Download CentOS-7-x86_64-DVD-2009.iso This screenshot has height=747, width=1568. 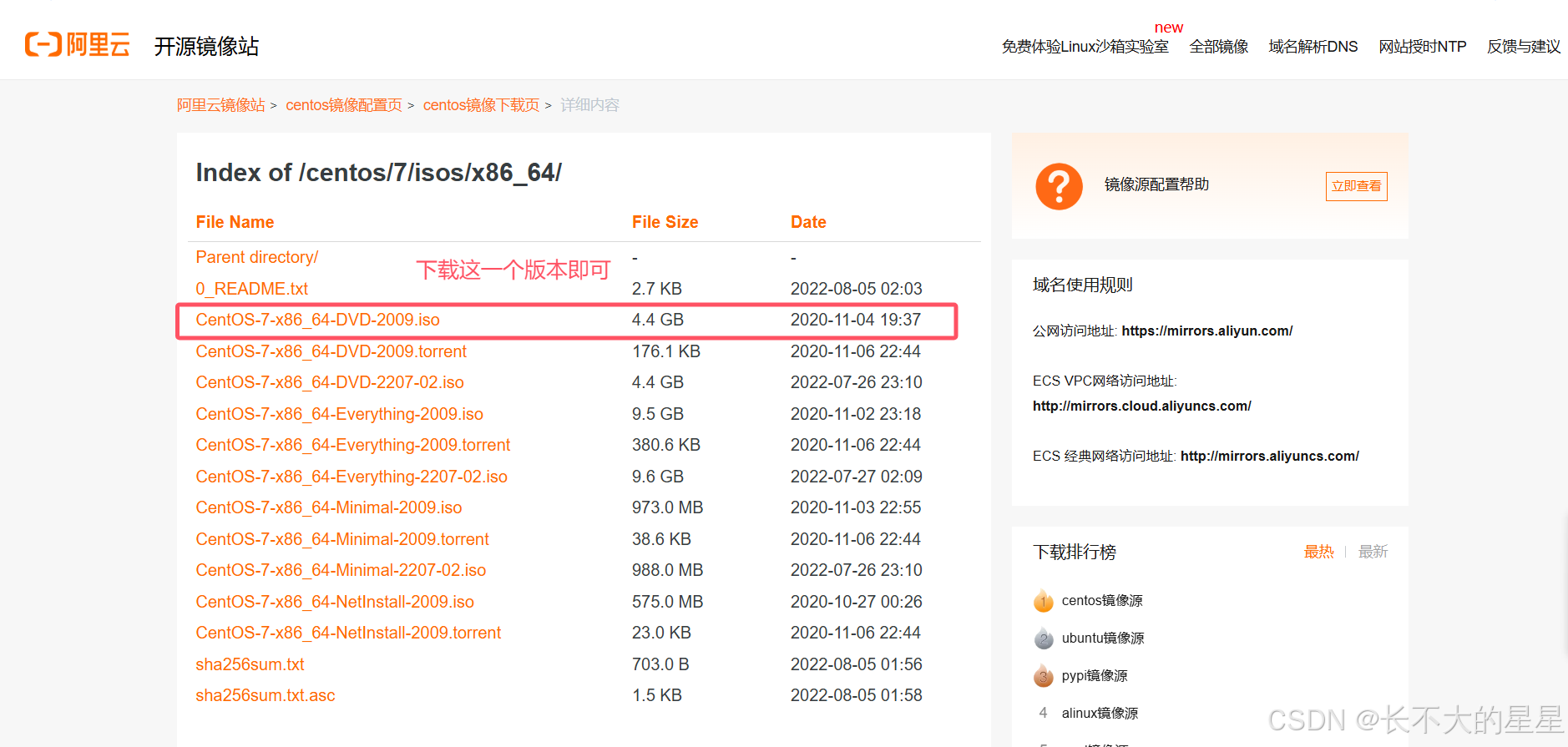coord(317,320)
